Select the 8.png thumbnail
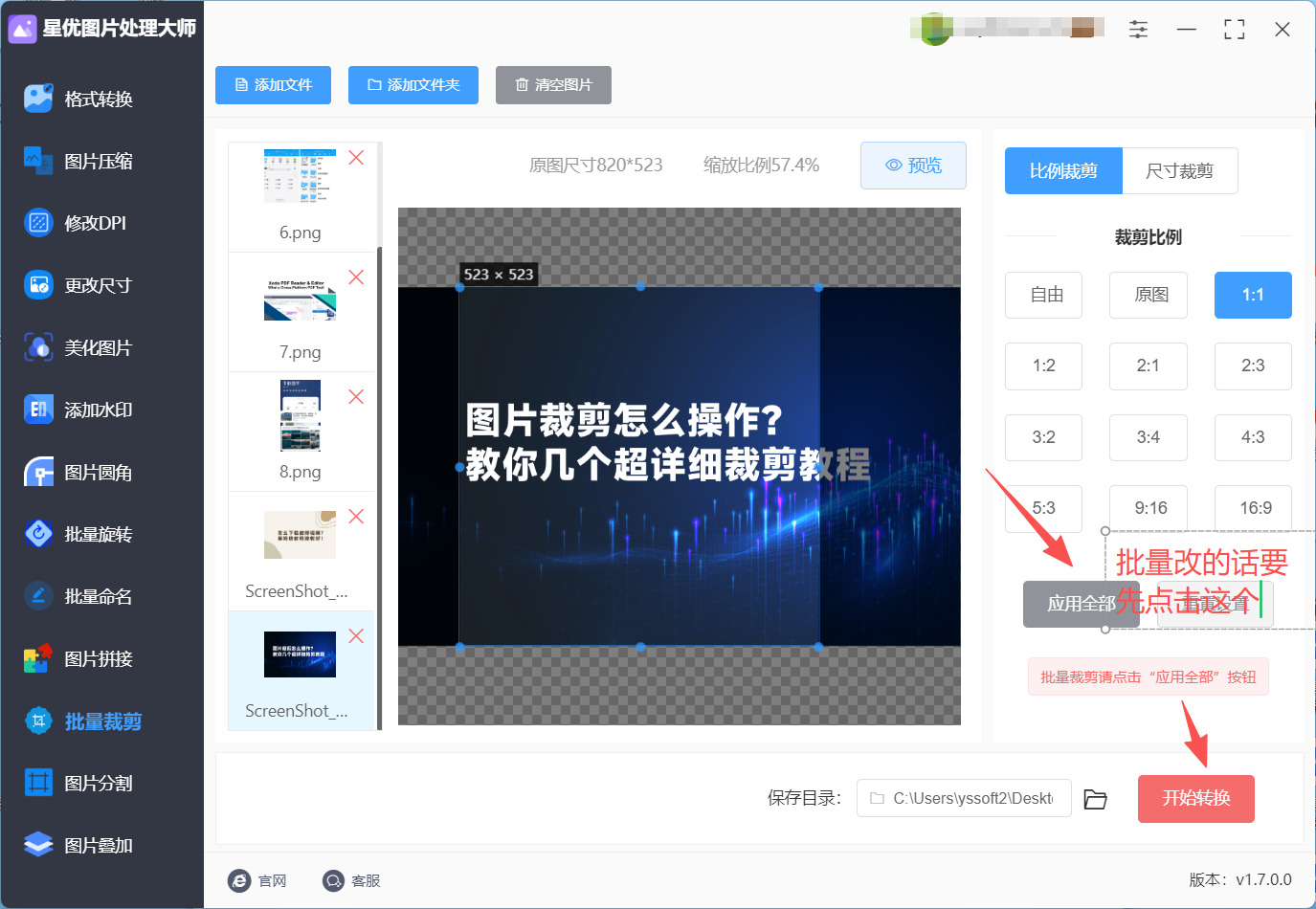The width and height of the screenshot is (1316, 909). (300, 415)
